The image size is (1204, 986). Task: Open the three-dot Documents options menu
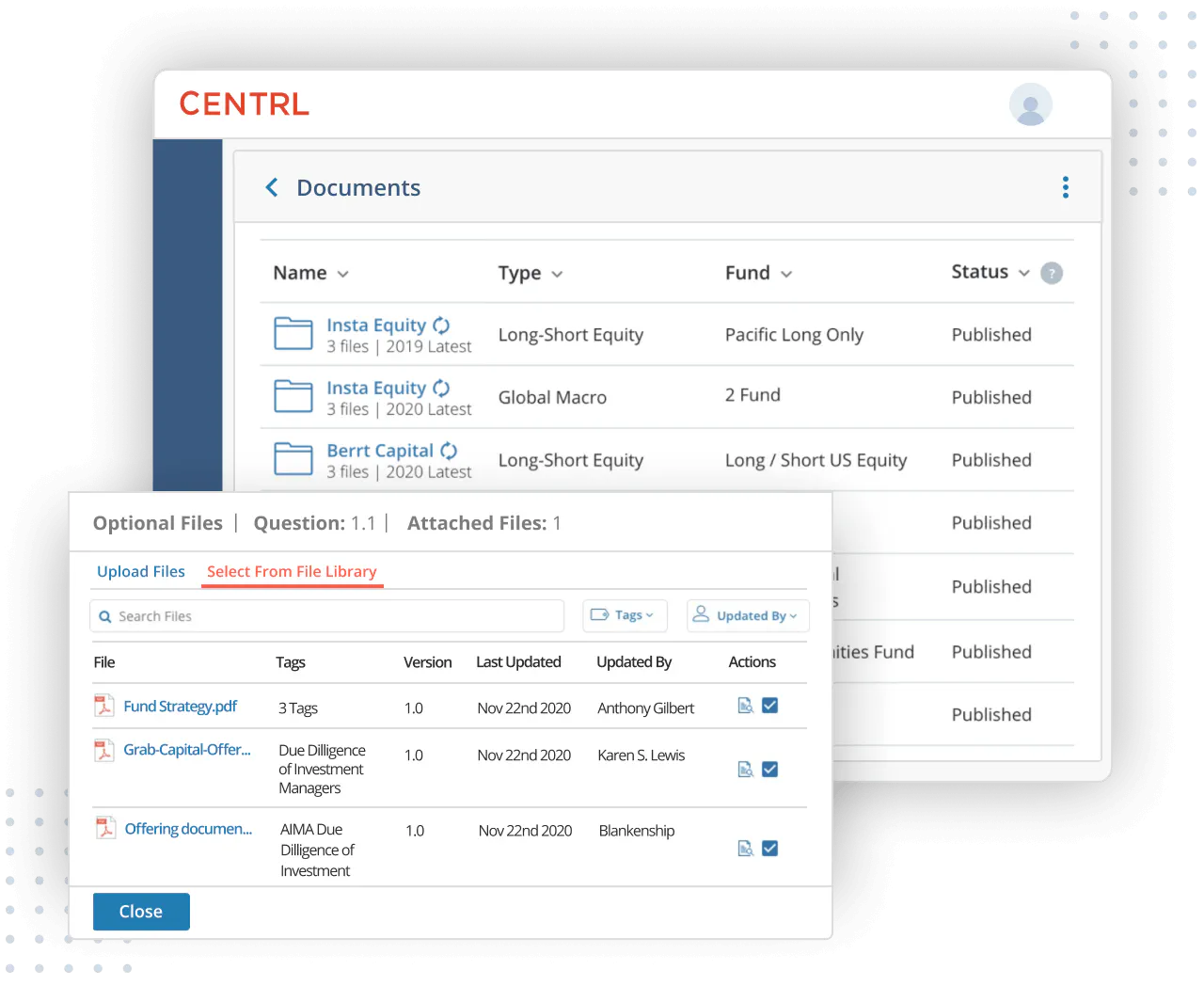pos(1065,187)
